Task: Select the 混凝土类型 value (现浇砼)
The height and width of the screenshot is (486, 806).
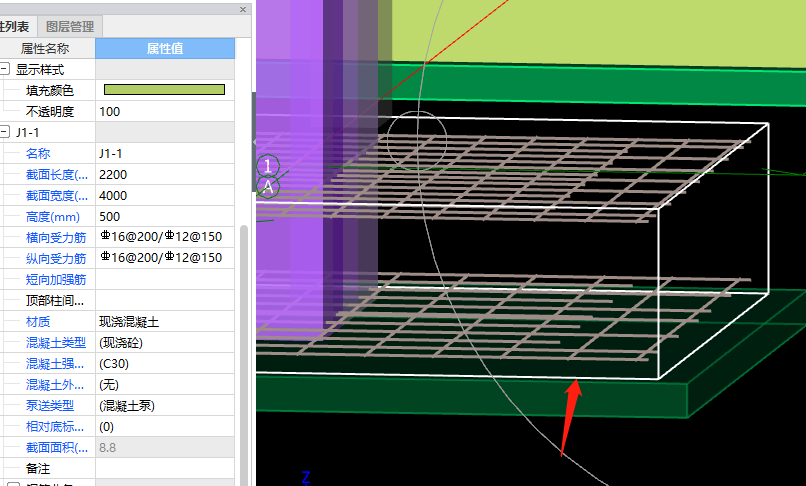Action: coord(164,343)
